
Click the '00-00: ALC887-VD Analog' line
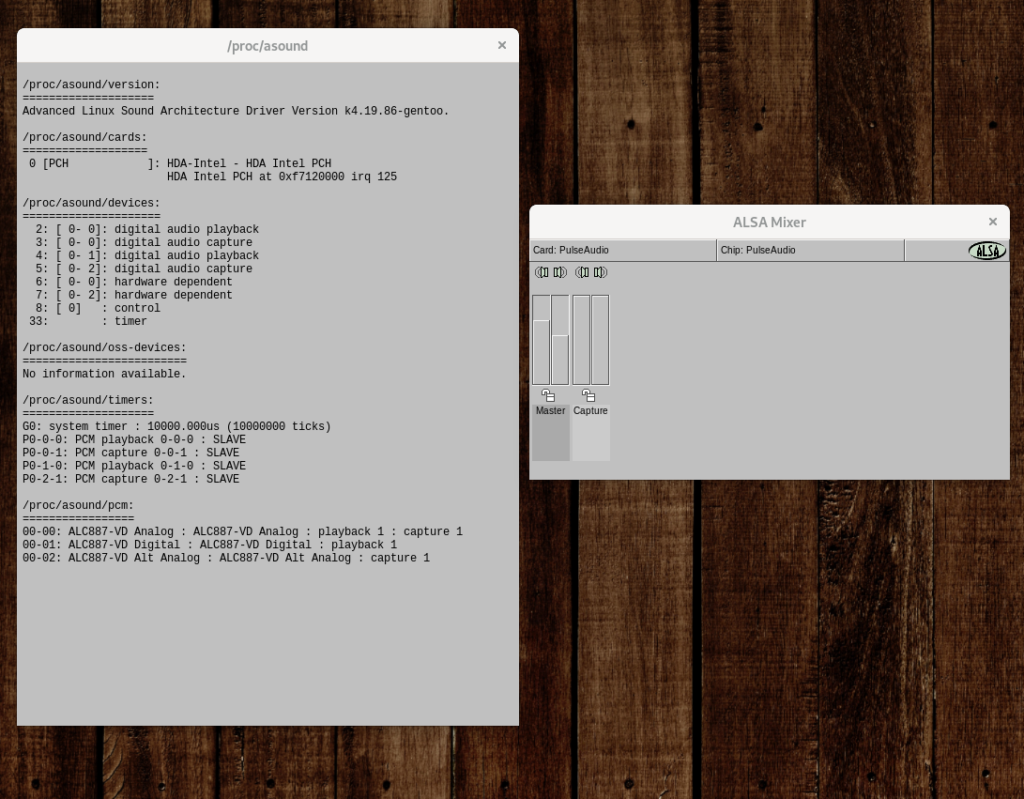click(242, 531)
